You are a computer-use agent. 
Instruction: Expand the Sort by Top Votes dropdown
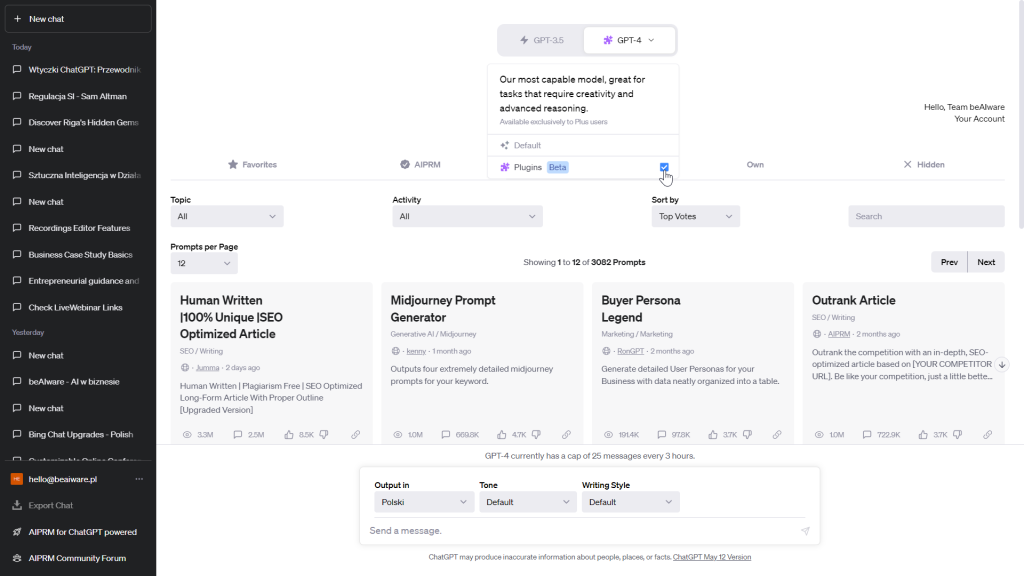click(695, 216)
